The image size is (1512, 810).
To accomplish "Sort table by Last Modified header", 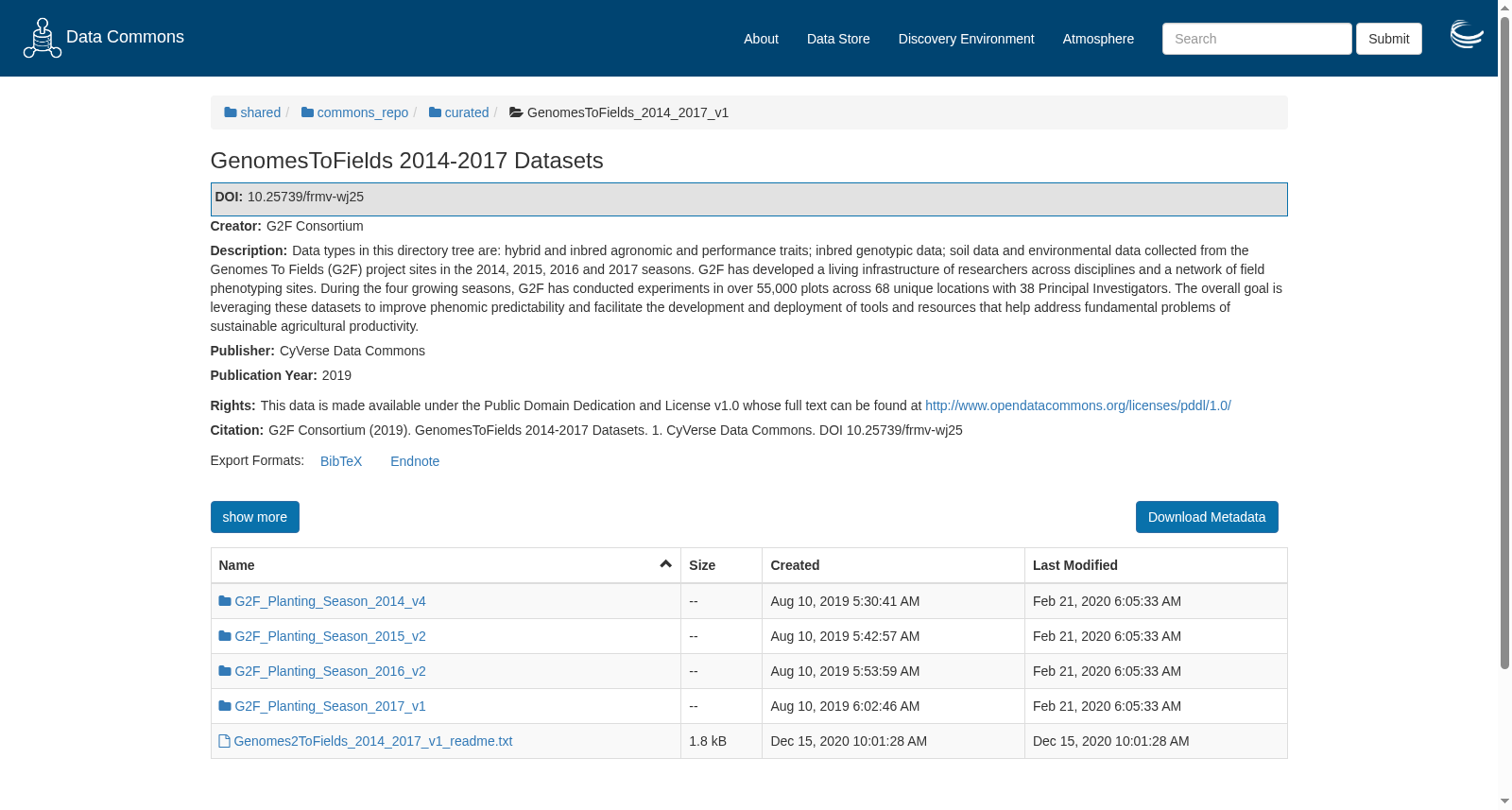I will tap(1075, 565).
